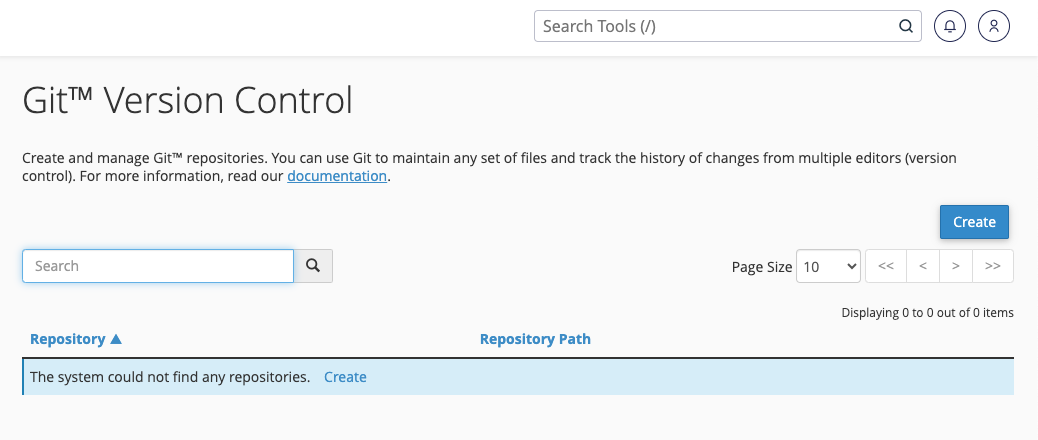Go to next page with > button

click(956, 266)
